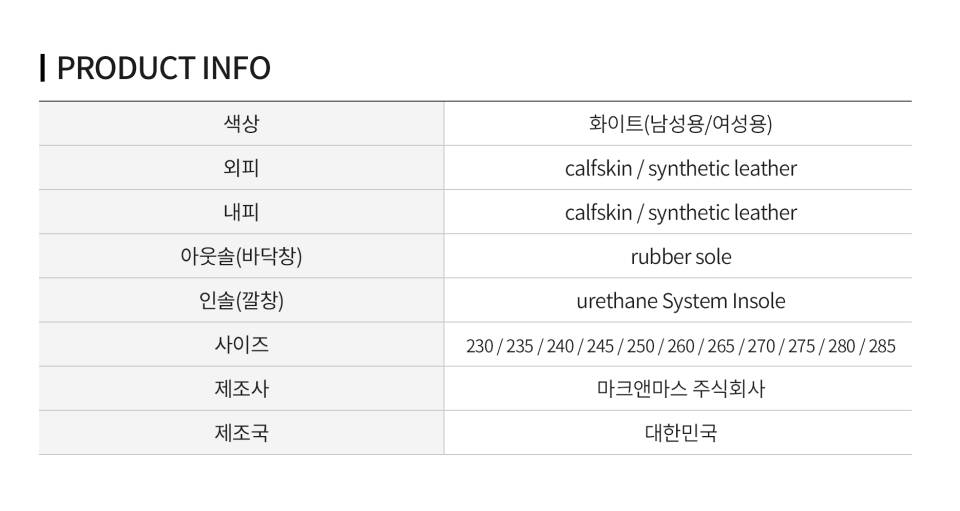Select the 인솔(깔창) row label
960x511 pixels.
(241, 301)
